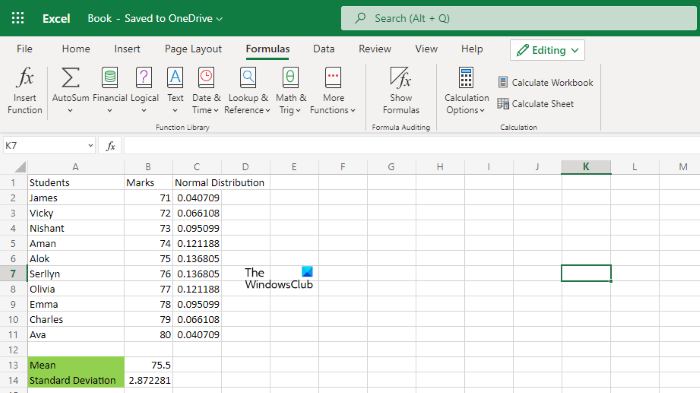The width and height of the screenshot is (700, 393).
Task: Select Aman's distribution value 0.121188
Action: [x=197, y=243]
